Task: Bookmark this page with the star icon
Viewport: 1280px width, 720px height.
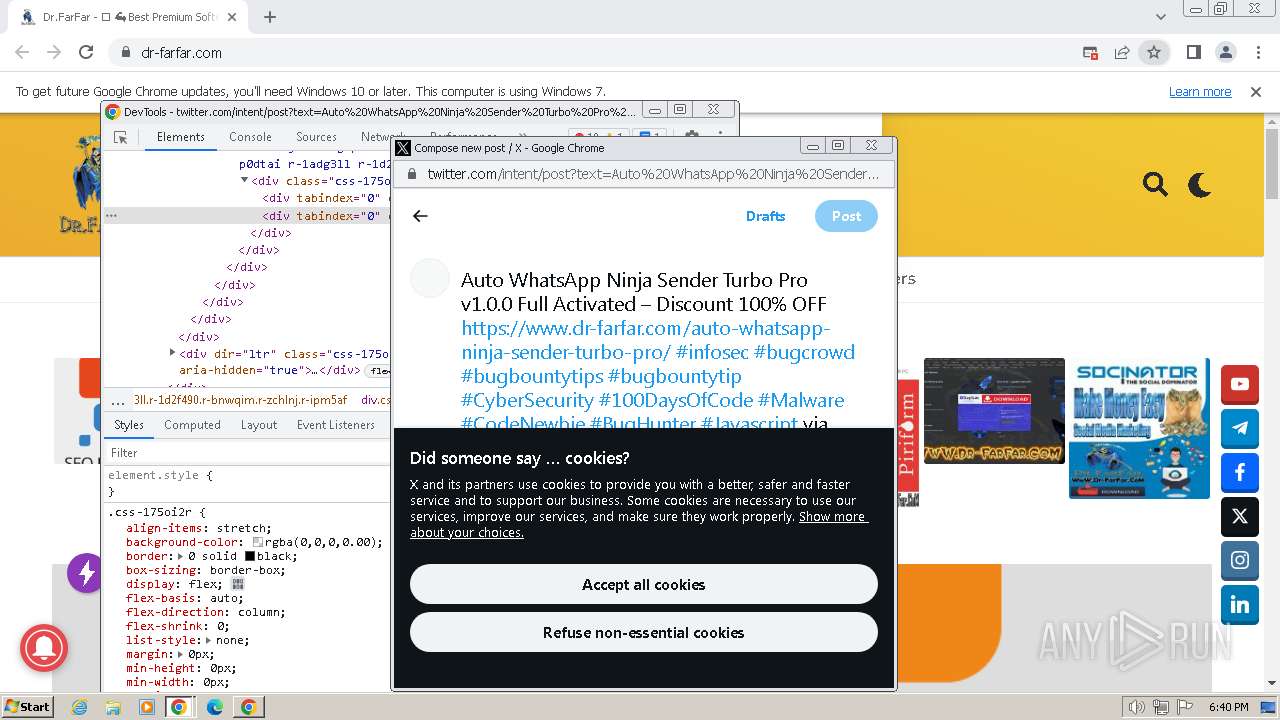Action: (x=1154, y=52)
